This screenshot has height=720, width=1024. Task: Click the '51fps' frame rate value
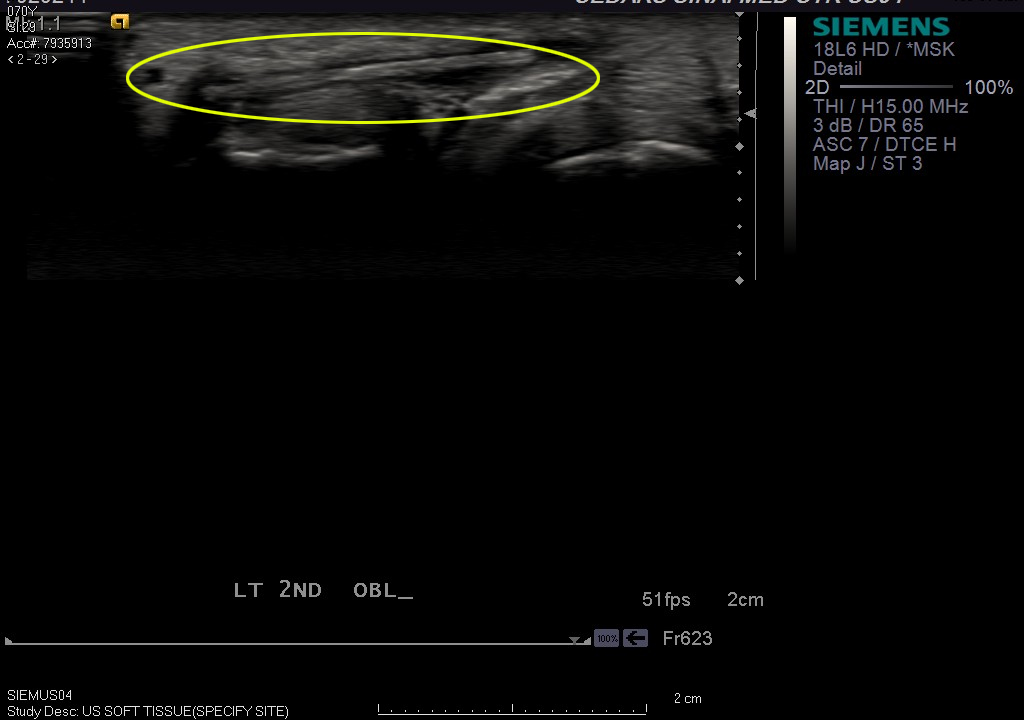(x=666, y=600)
